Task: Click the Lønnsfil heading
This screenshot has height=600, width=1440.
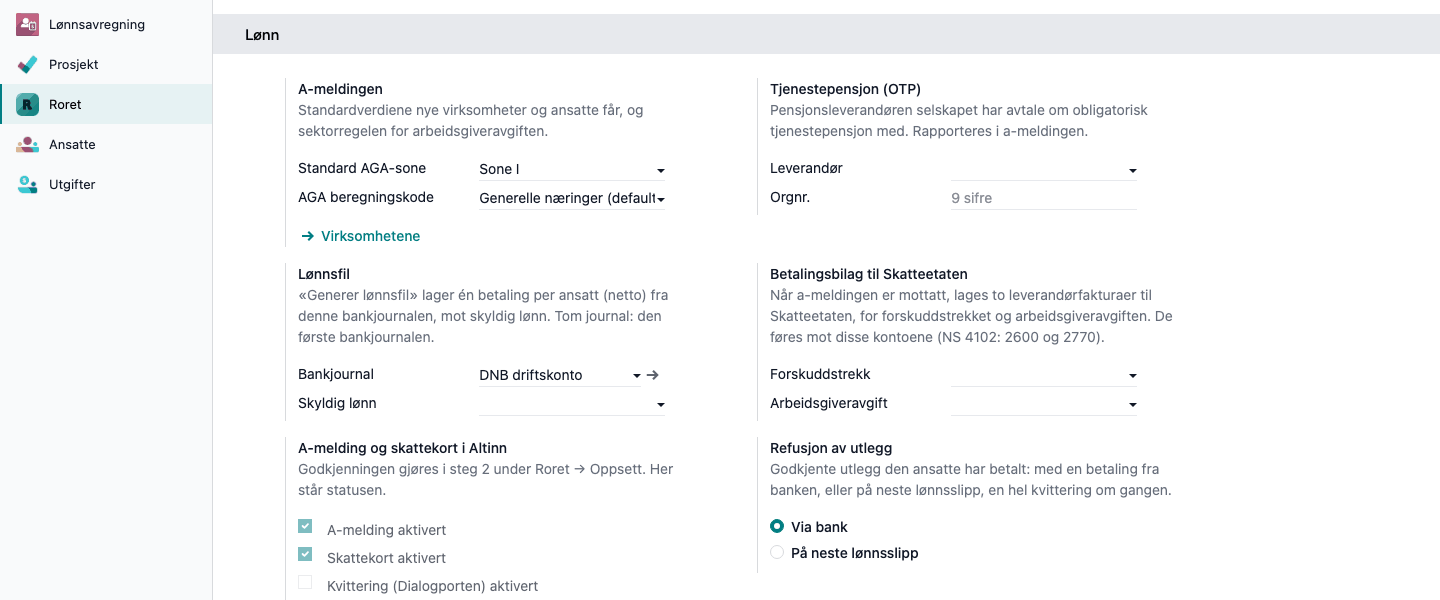Action: click(x=324, y=274)
